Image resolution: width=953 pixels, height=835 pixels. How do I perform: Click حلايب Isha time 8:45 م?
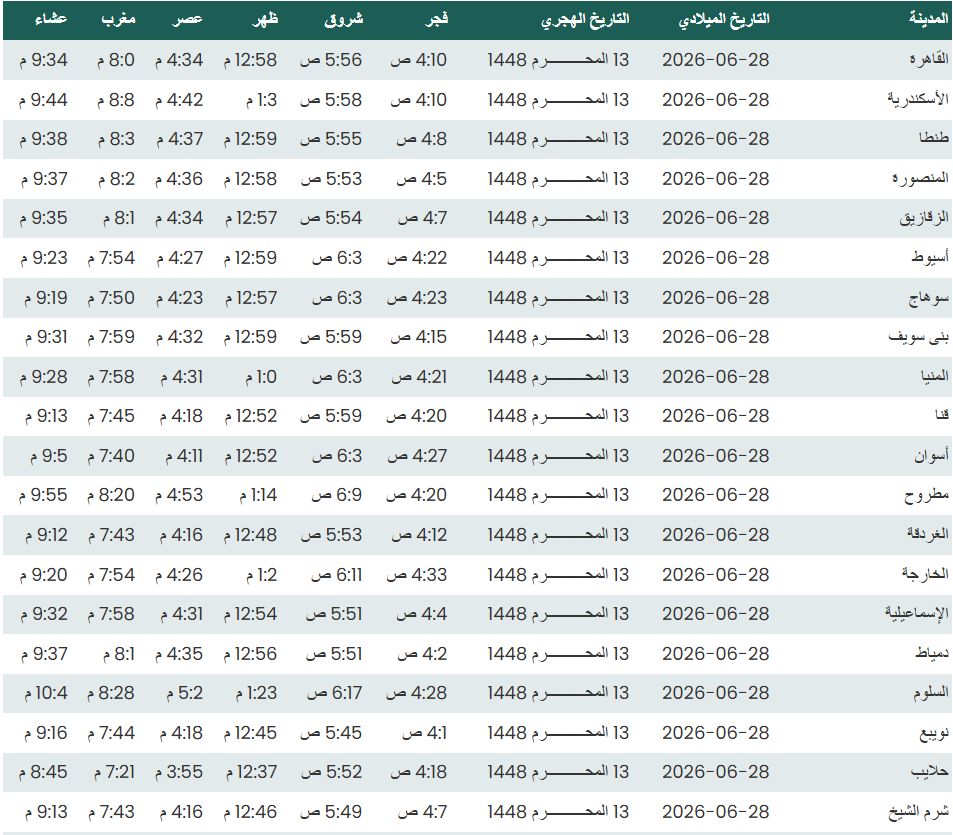(43, 772)
